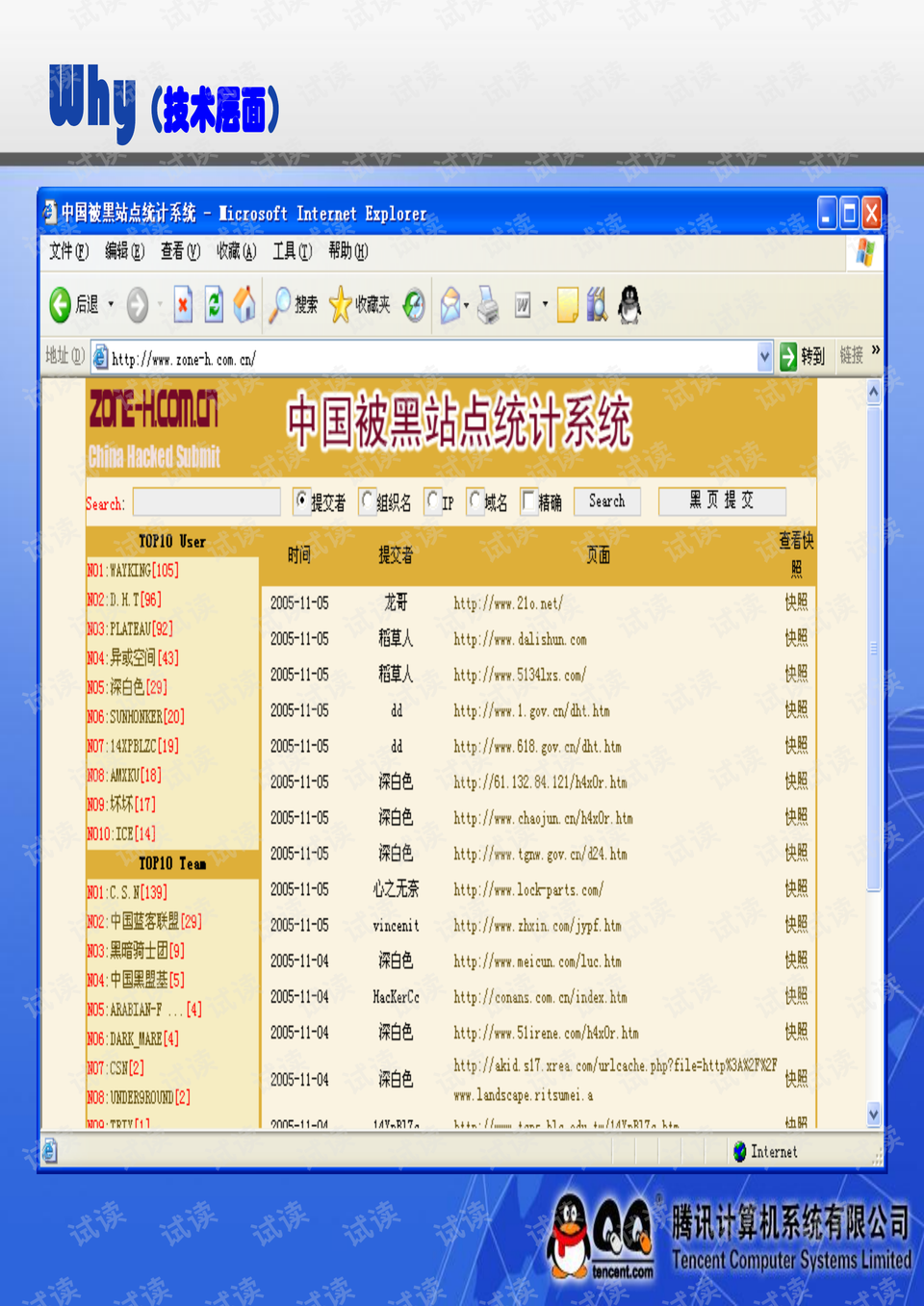This screenshot has width=924, height=1306.
Task: Click NO1:WAYKING[105] in TOP10 User
Action: pos(133,570)
